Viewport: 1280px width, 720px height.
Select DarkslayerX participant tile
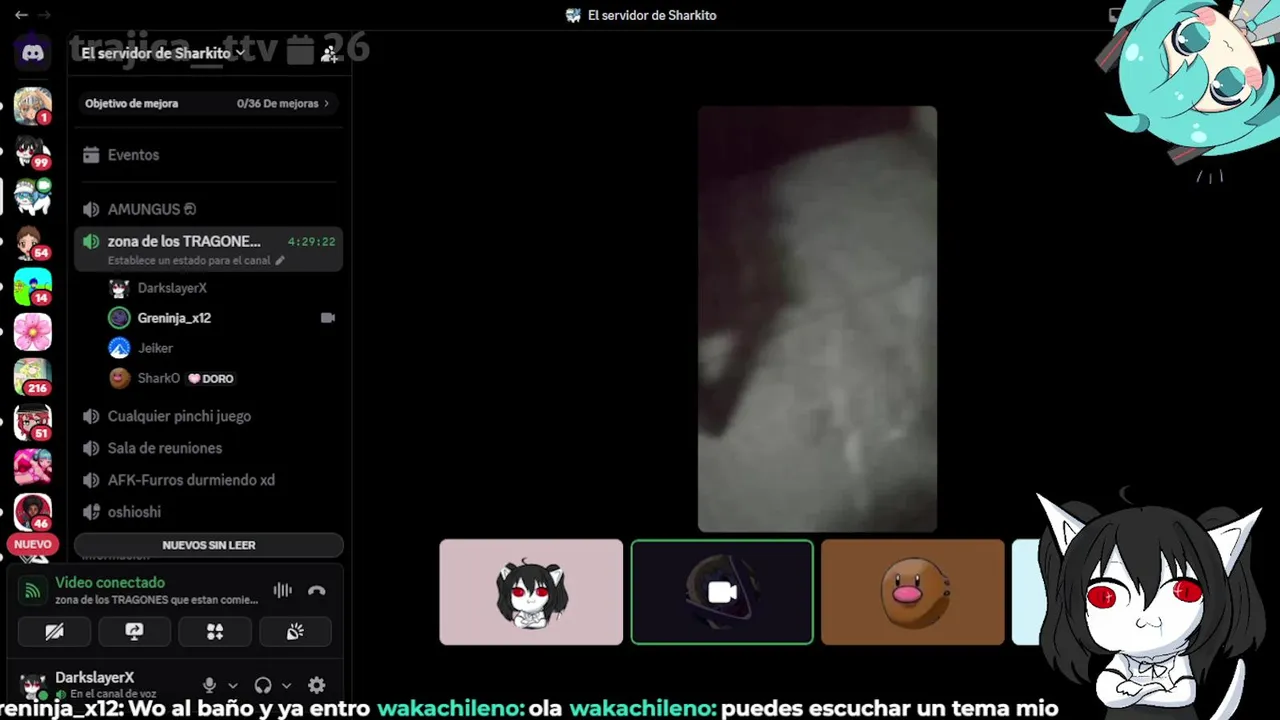[x=531, y=592]
